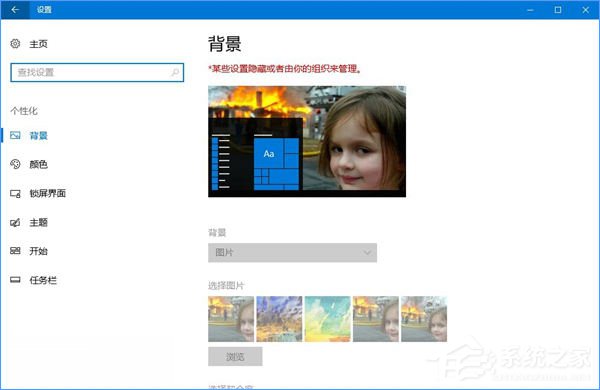Choose the fifth thumbnail under 选择图片
Image resolution: width=600 pixels, height=390 pixels.
424,319
